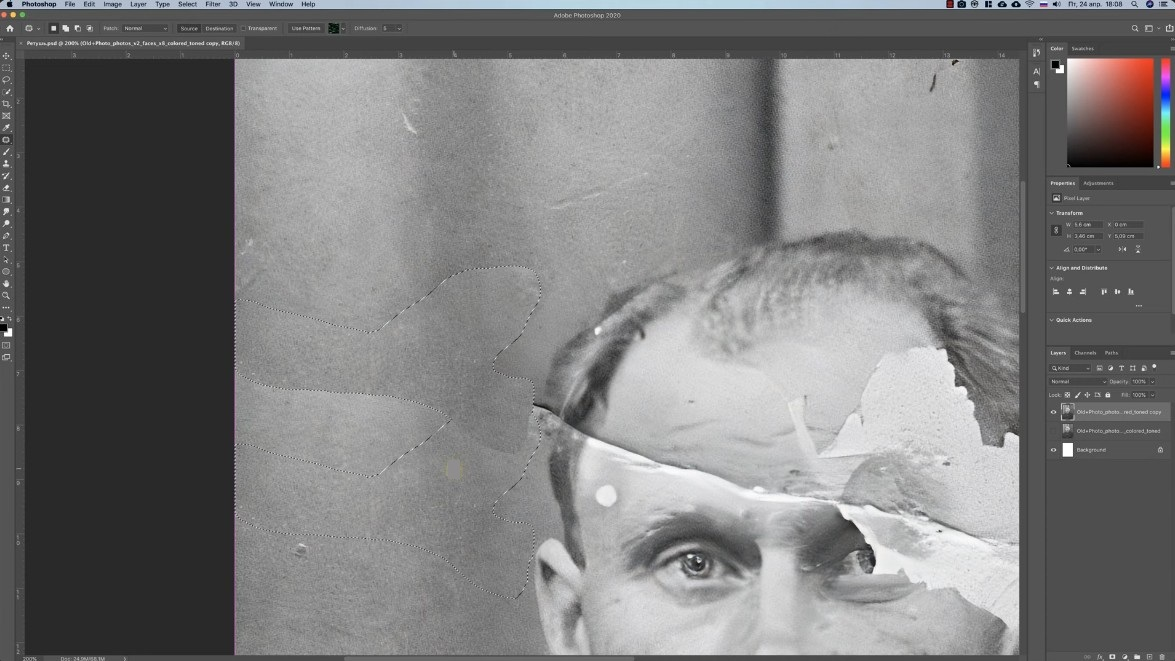Hide the top 'toned copy' layer
This screenshot has width=1175, height=661.
(x=1053, y=412)
